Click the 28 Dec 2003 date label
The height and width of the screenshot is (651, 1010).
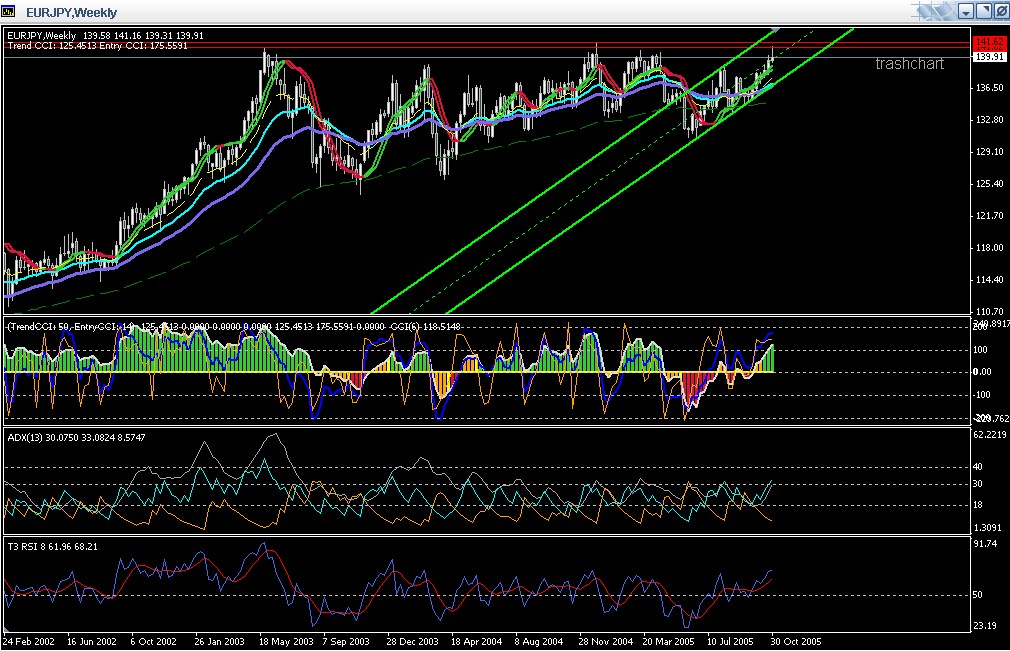[412, 642]
